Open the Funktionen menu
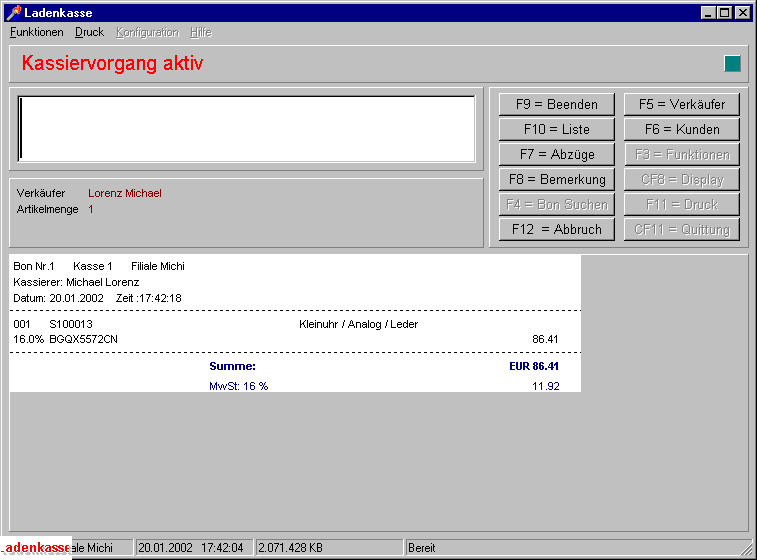757x560 pixels. (x=36, y=32)
